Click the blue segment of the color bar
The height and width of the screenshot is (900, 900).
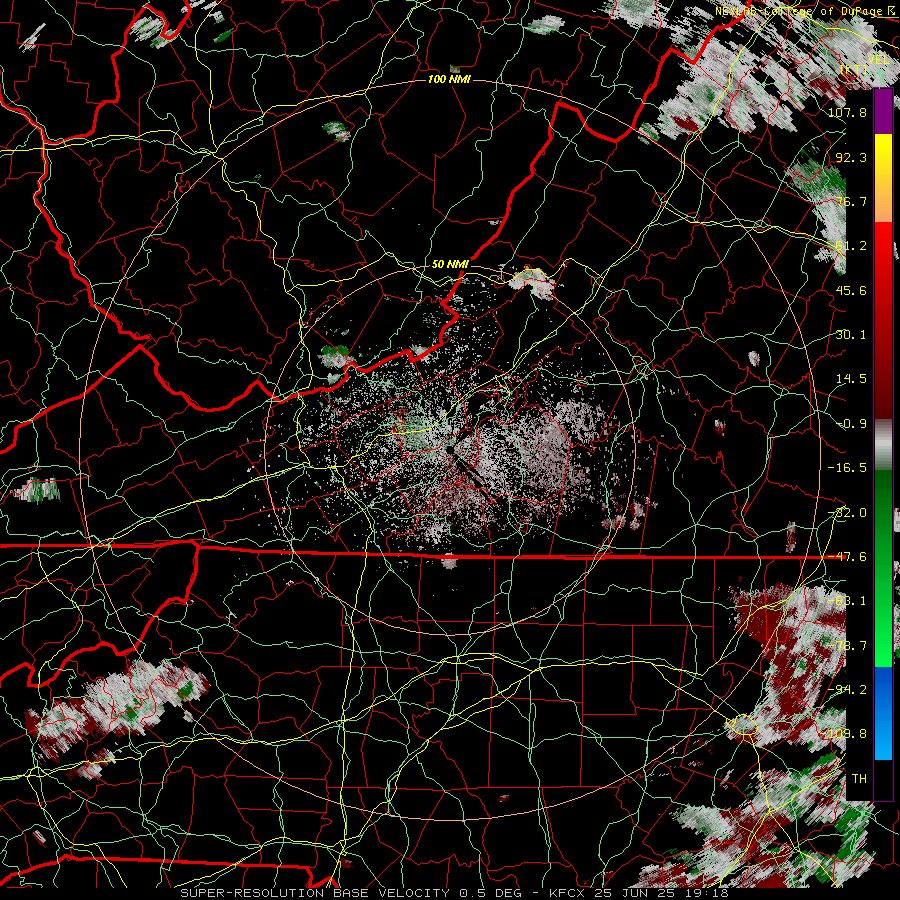pos(883,713)
